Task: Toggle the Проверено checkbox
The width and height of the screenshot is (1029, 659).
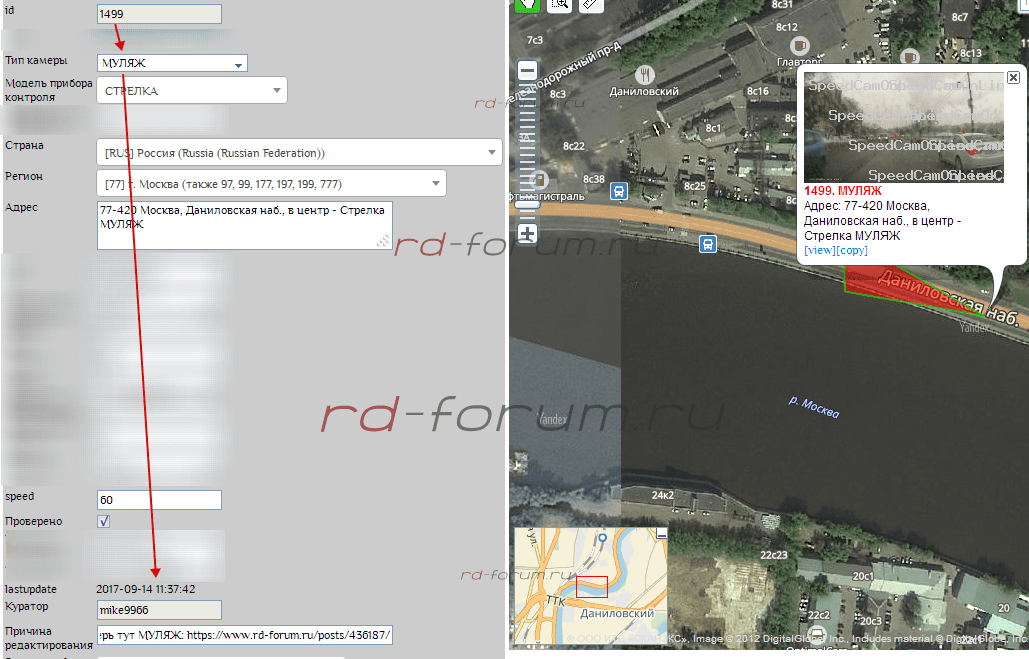Action: [x=104, y=521]
